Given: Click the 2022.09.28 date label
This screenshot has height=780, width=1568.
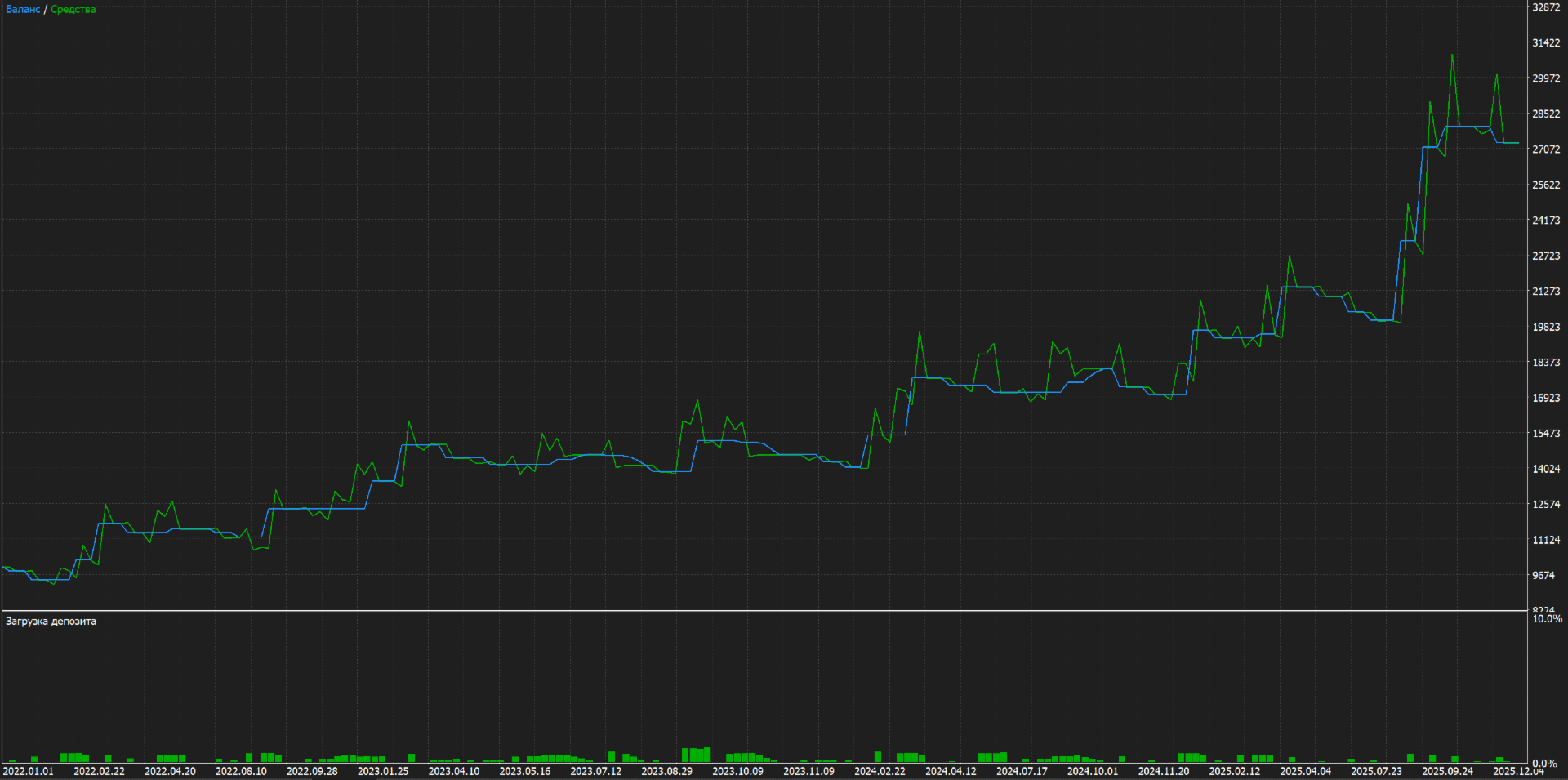Looking at the screenshot, I should coord(312,772).
